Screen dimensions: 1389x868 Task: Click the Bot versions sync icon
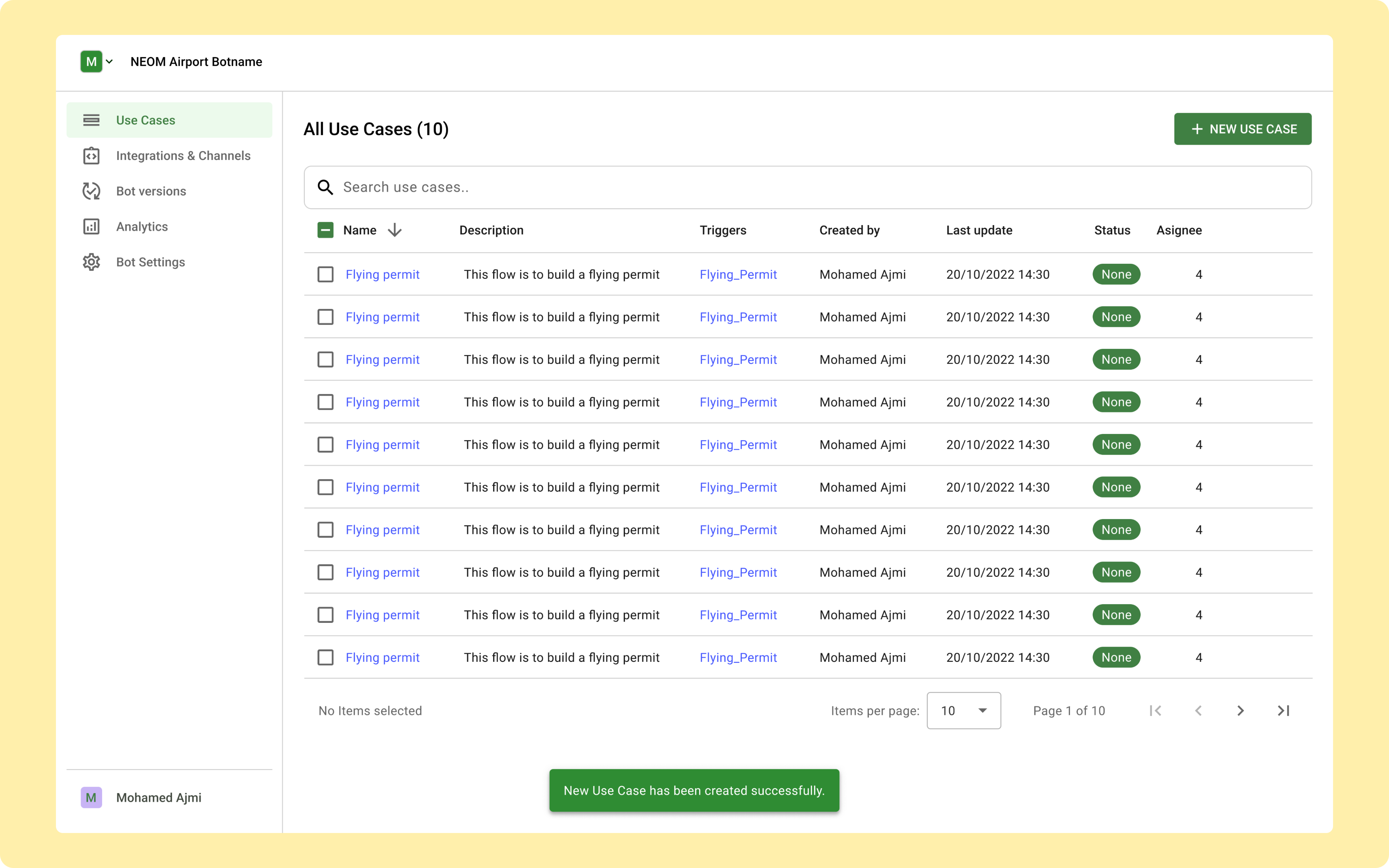[x=92, y=191]
